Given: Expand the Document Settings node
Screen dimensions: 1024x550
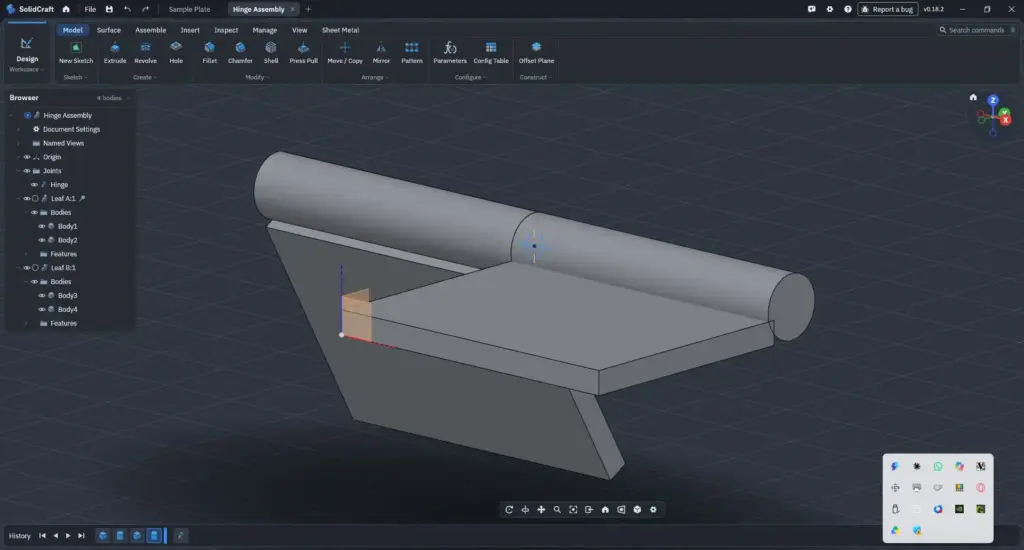Looking at the screenshot, I should pos(18,129).
